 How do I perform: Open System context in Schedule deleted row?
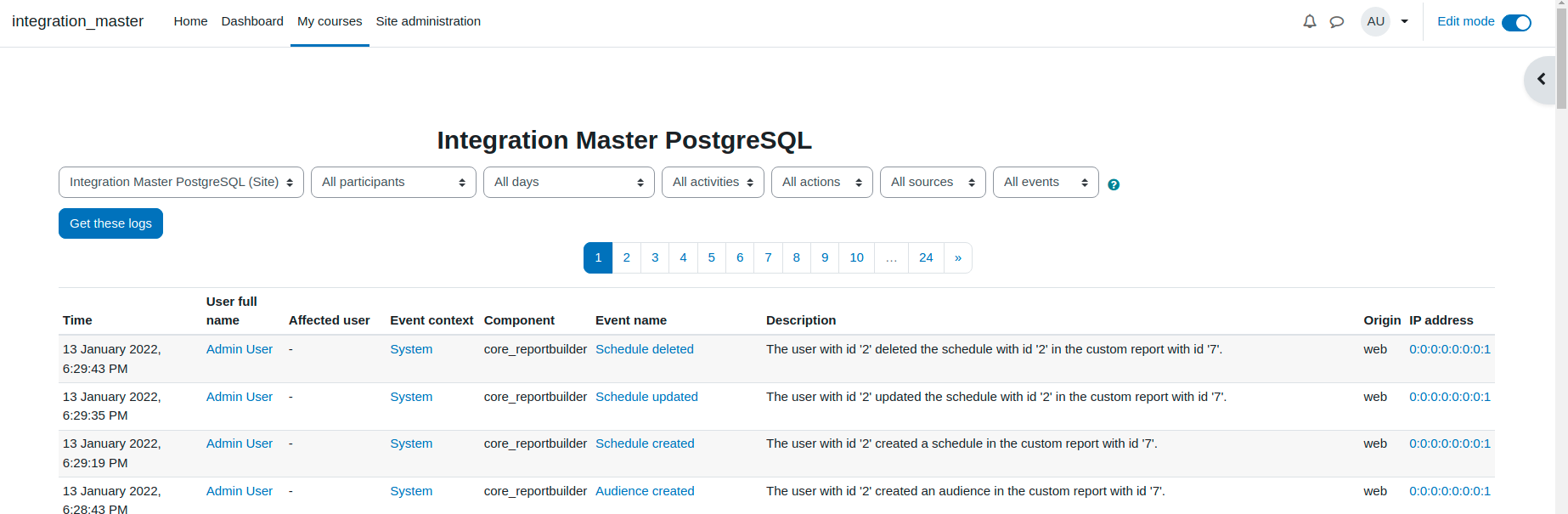tap(411, 349)
